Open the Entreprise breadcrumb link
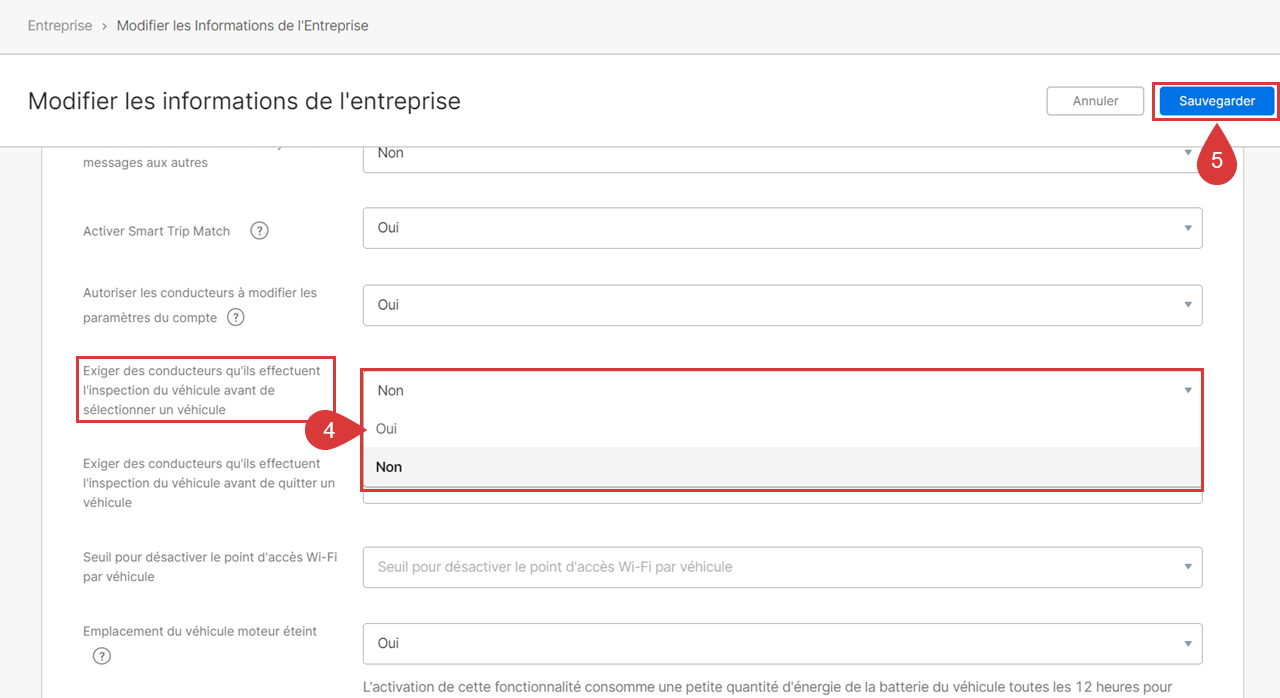 pyautogui.click(x=60, y=26)
